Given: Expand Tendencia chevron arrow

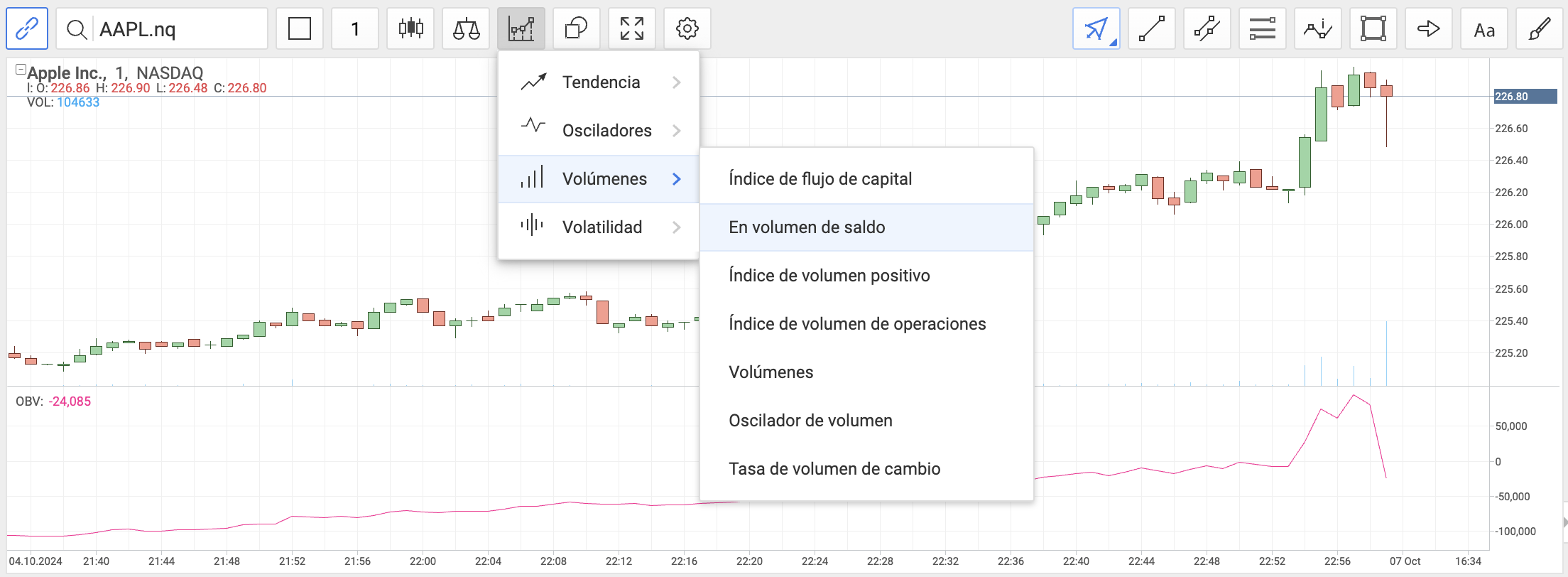Looking at the screenshot, I should [x=677, y=82].
